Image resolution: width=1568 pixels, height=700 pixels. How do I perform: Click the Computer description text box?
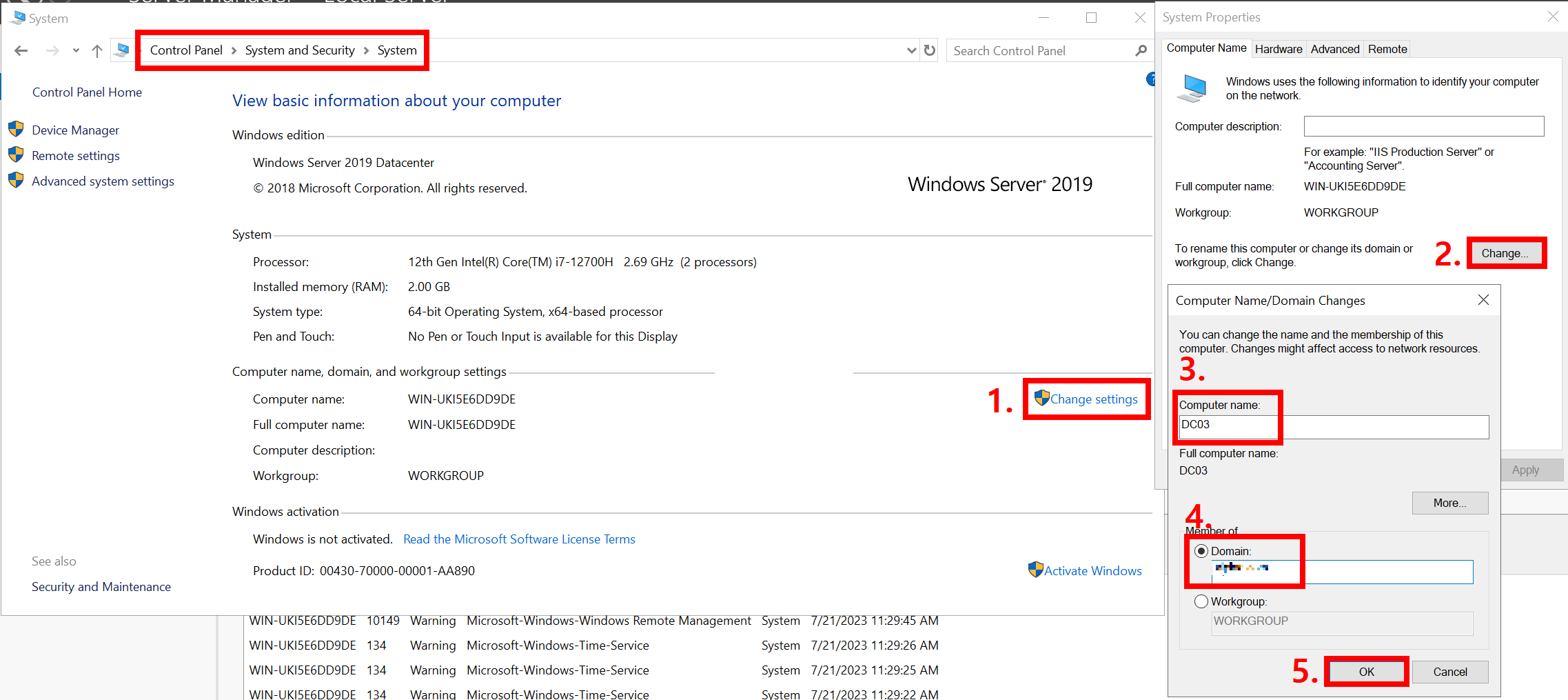tap(1424, 126)
